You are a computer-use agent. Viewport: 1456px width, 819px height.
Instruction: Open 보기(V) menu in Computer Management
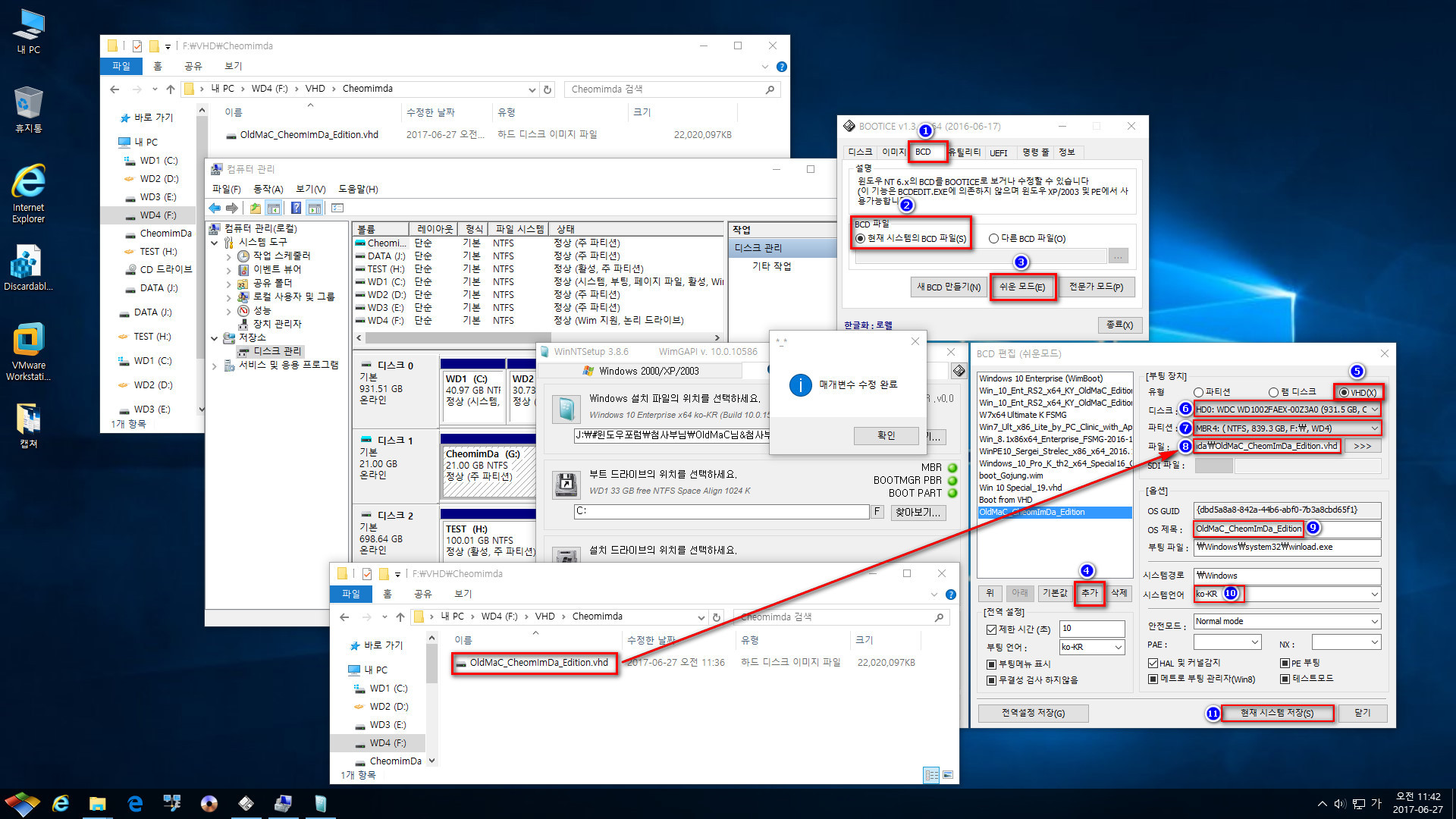click(x=310, y=190)
